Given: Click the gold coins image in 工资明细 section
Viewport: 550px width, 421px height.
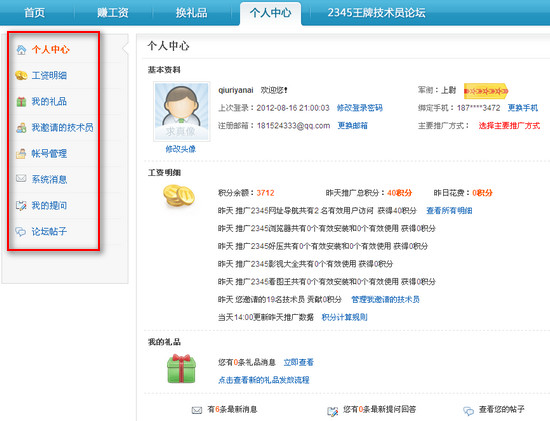Looking at the screenshot, I should [x=179, y=195].
